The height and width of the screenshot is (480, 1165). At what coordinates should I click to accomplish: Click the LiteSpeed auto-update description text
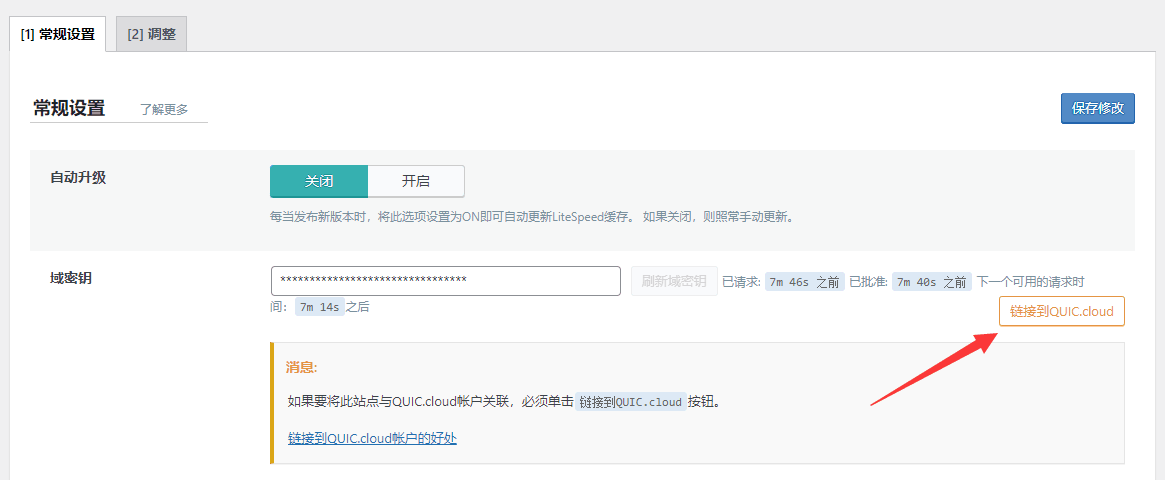click(531, 216)
